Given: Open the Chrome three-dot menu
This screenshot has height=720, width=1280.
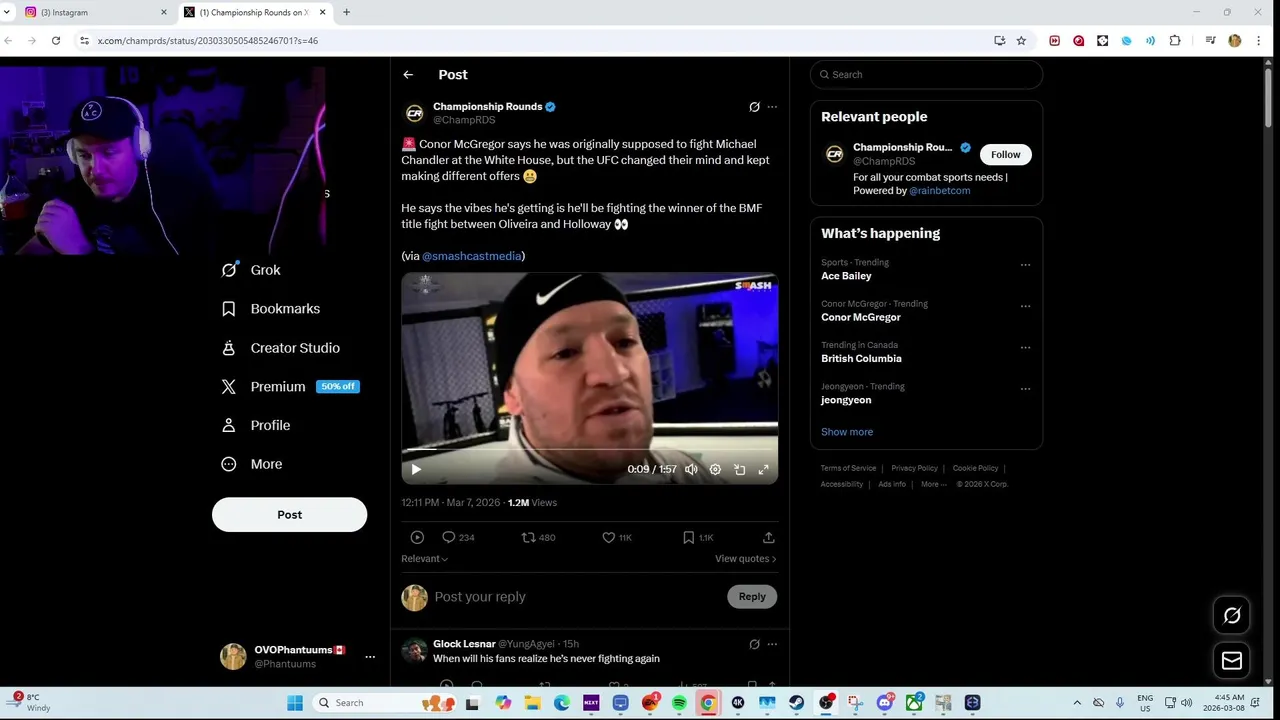Looking at the screenshot, I should click(x=1258, y=41).
